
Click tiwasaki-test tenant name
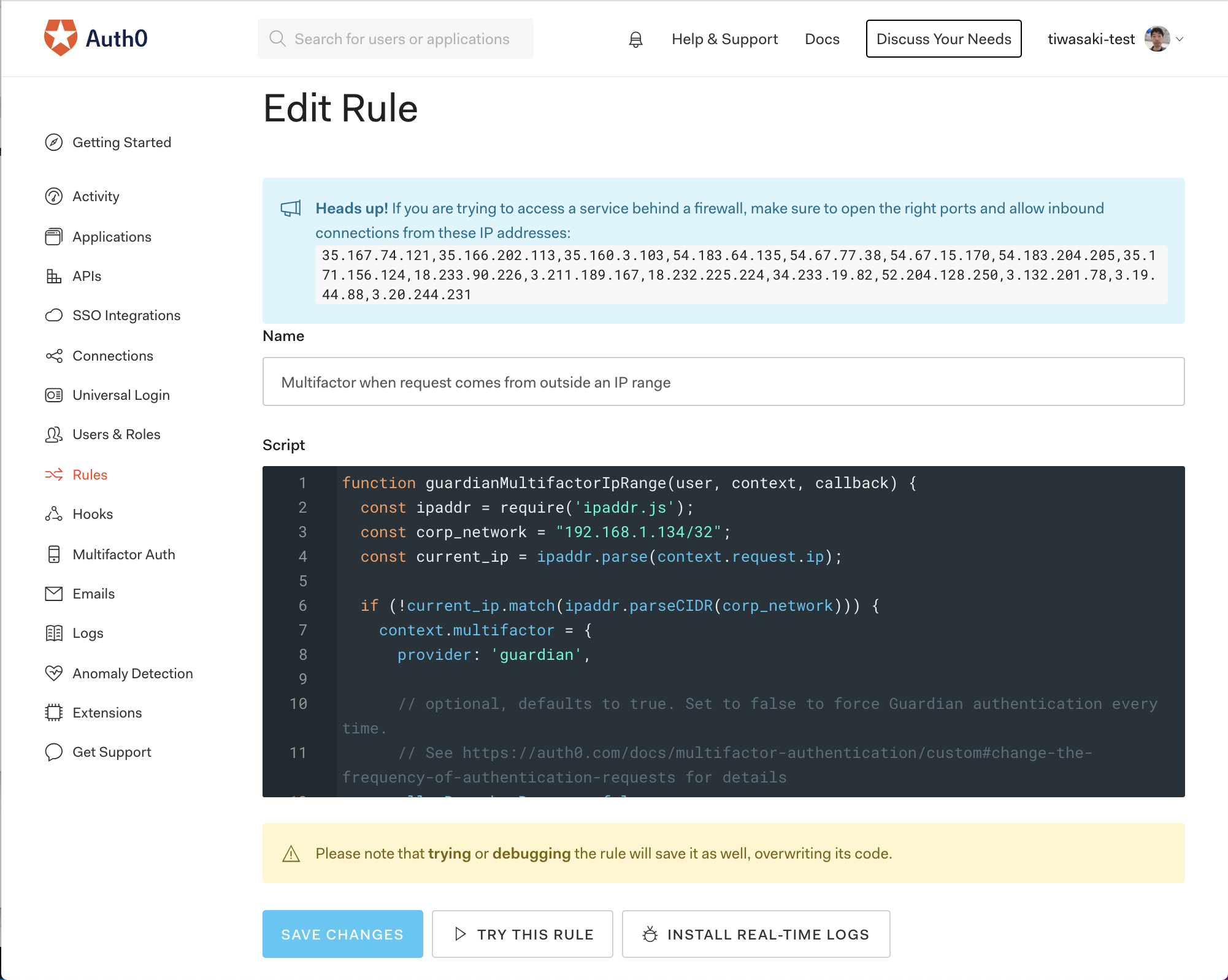tap(1091, 39)
